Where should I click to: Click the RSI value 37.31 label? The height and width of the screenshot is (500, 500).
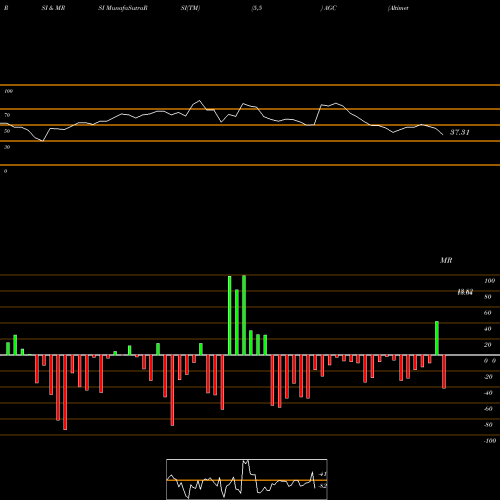(460, 132)
